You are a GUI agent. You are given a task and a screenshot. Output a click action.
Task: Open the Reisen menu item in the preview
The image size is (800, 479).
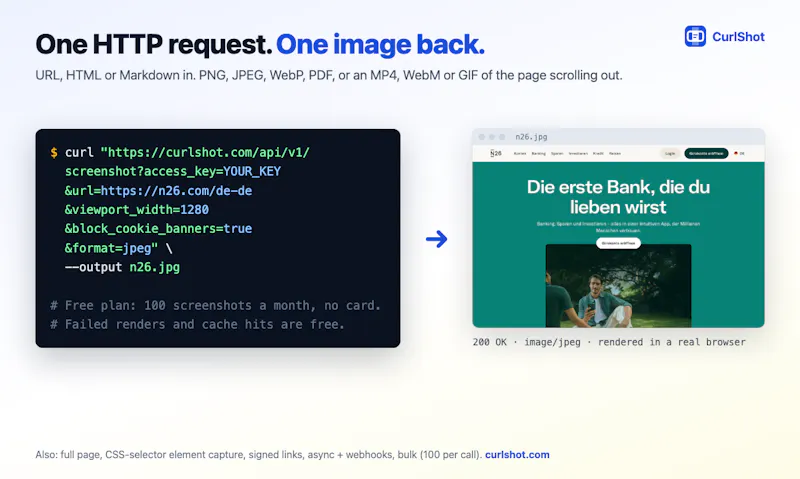point(615,154)
